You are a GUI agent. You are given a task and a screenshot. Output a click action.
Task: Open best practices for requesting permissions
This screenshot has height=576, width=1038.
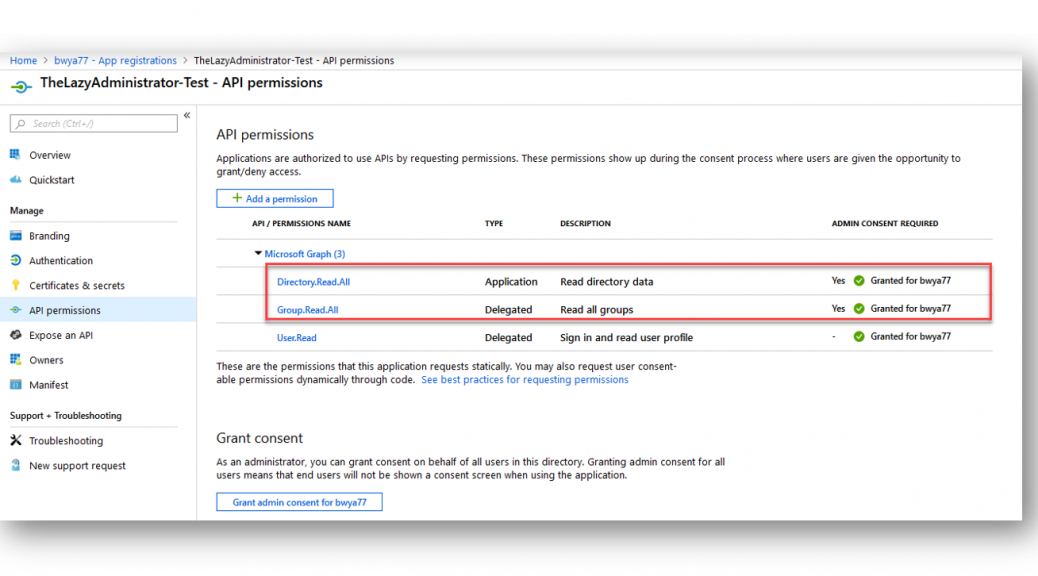coord(525,379)
